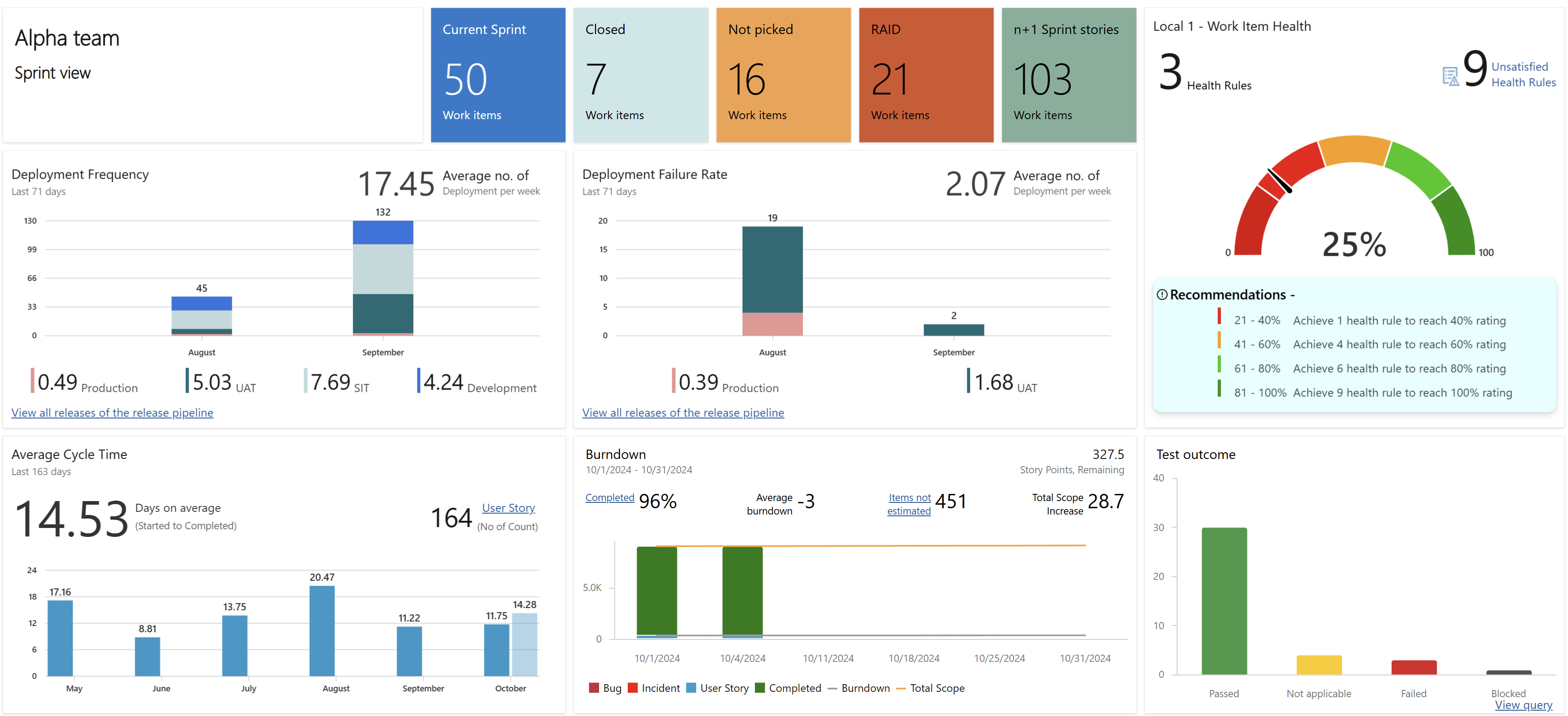The width and height of the screenshot is (1568, 716).
Task: Click the Completed legend green swatch
Action: (x=759, y=688)
